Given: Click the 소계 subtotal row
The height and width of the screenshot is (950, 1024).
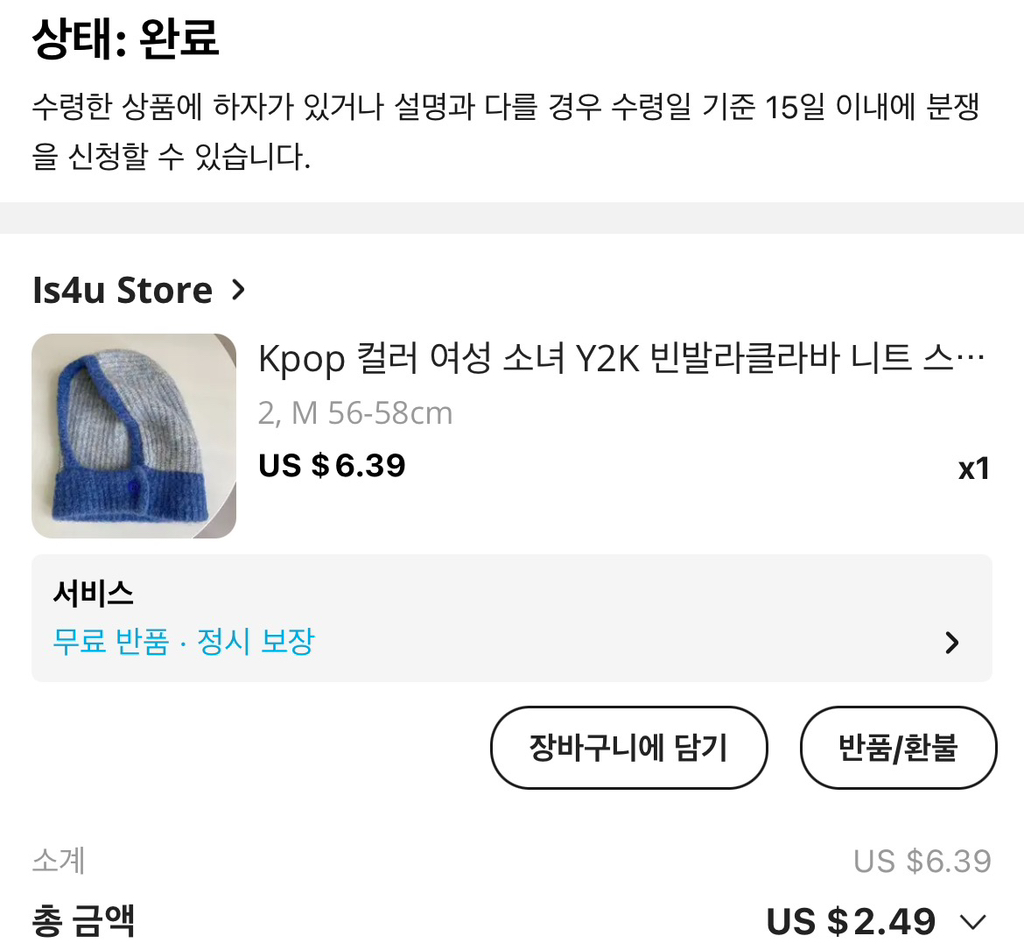Looking at the screenshot, I should [57, 861].
